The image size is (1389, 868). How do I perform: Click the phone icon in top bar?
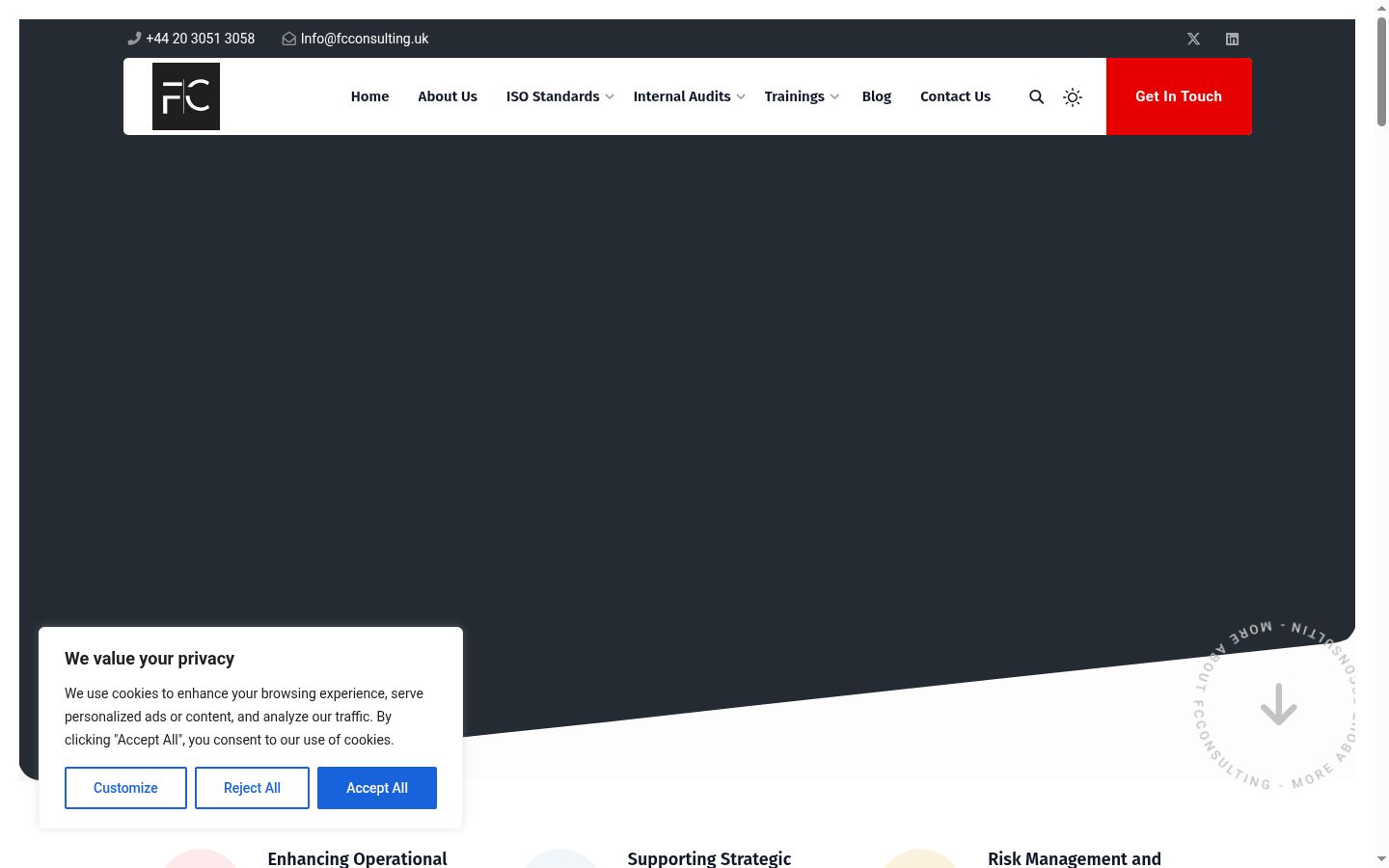click(134, 39)
